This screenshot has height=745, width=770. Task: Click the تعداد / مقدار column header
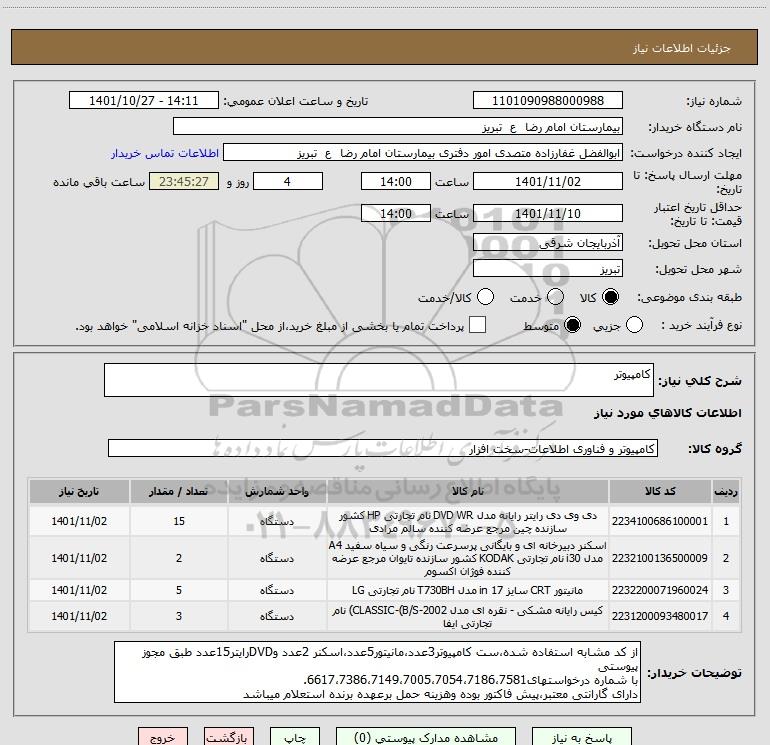point(179,492)
